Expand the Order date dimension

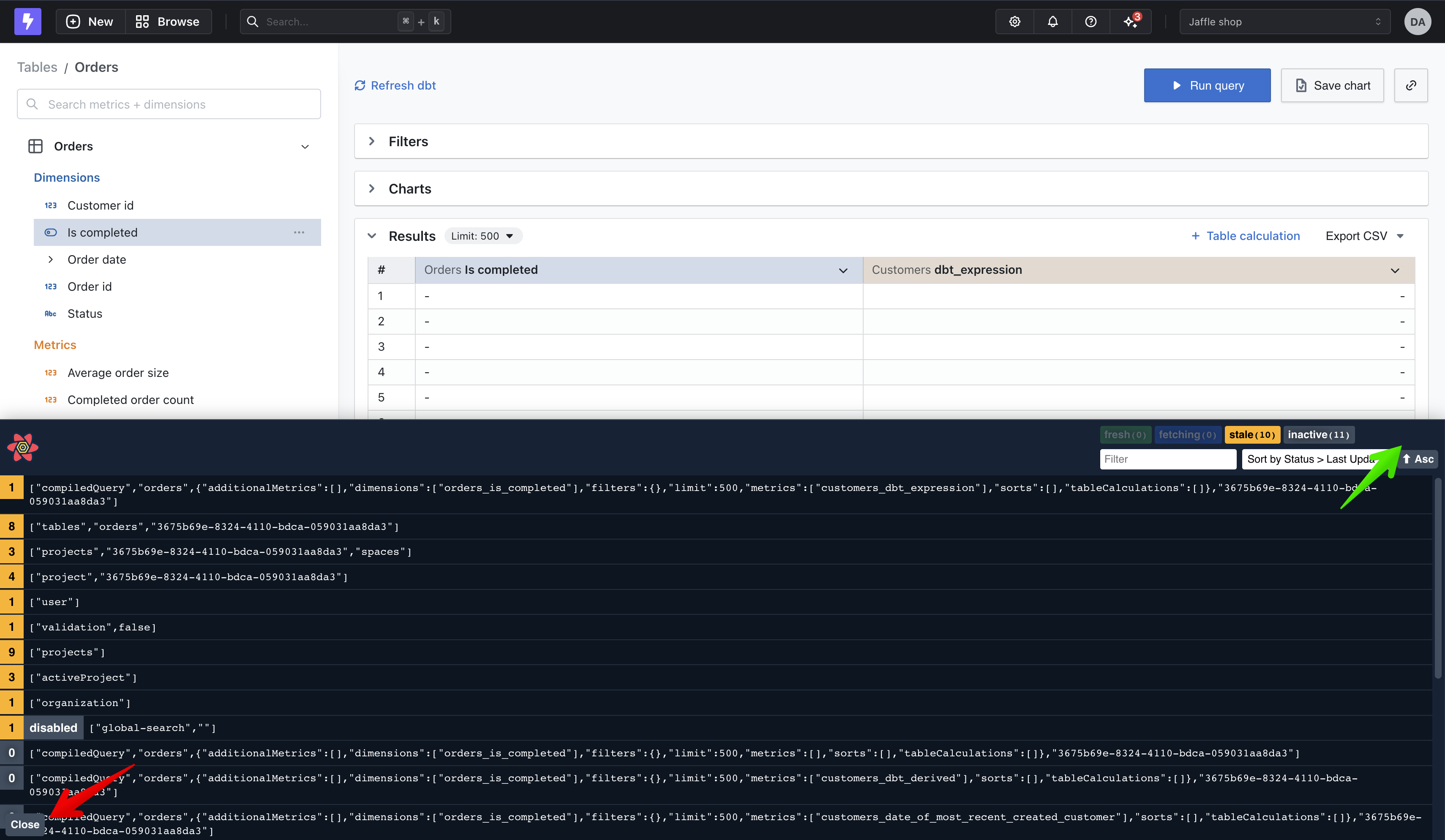pyautogui.click(x=50, y=259)
